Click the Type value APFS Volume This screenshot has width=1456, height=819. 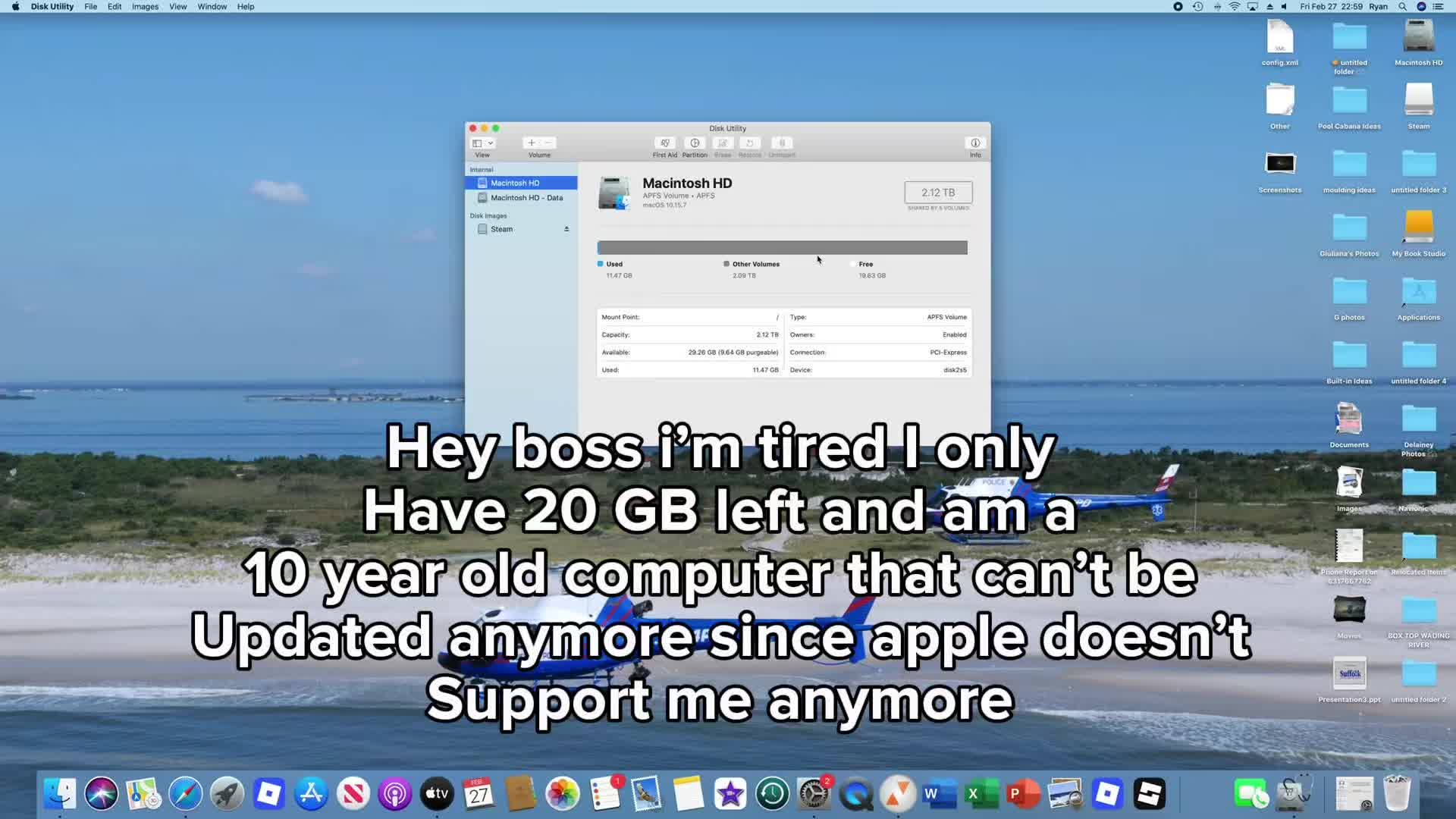(946, 317)
